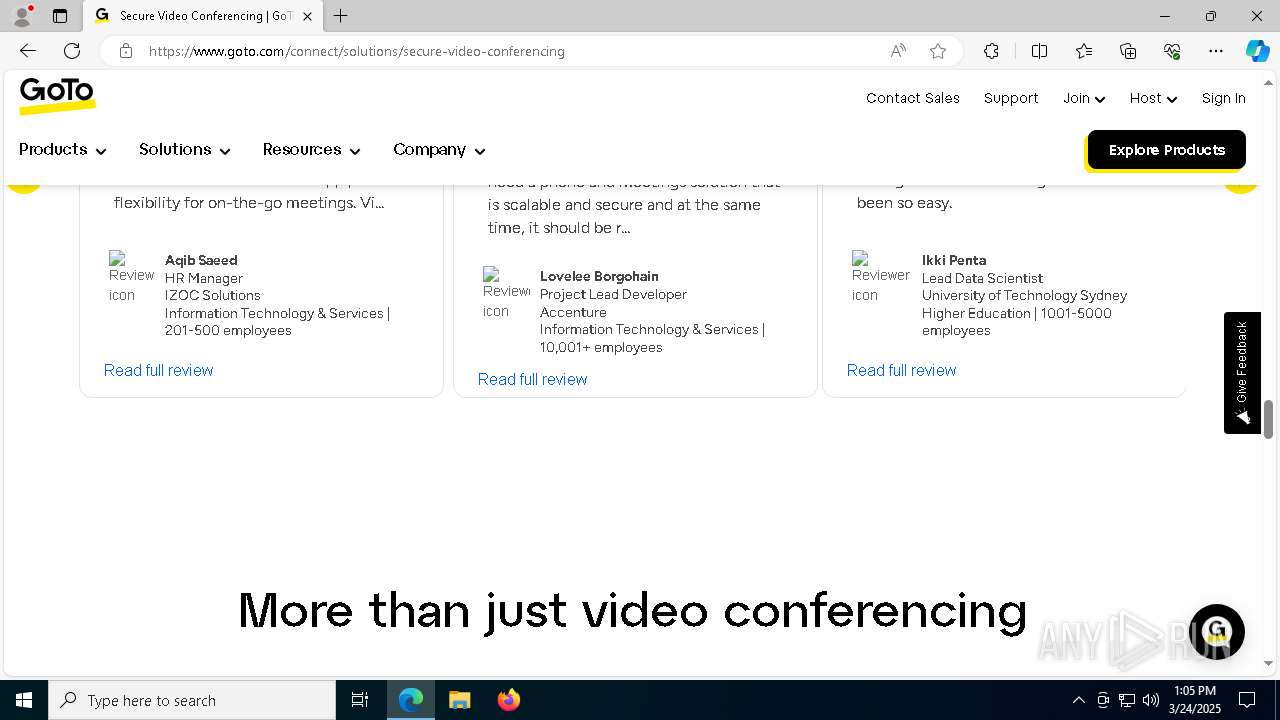Expand the Solutions menu
The width and height of the screenshot is (1280, 720).
(185, 150)
